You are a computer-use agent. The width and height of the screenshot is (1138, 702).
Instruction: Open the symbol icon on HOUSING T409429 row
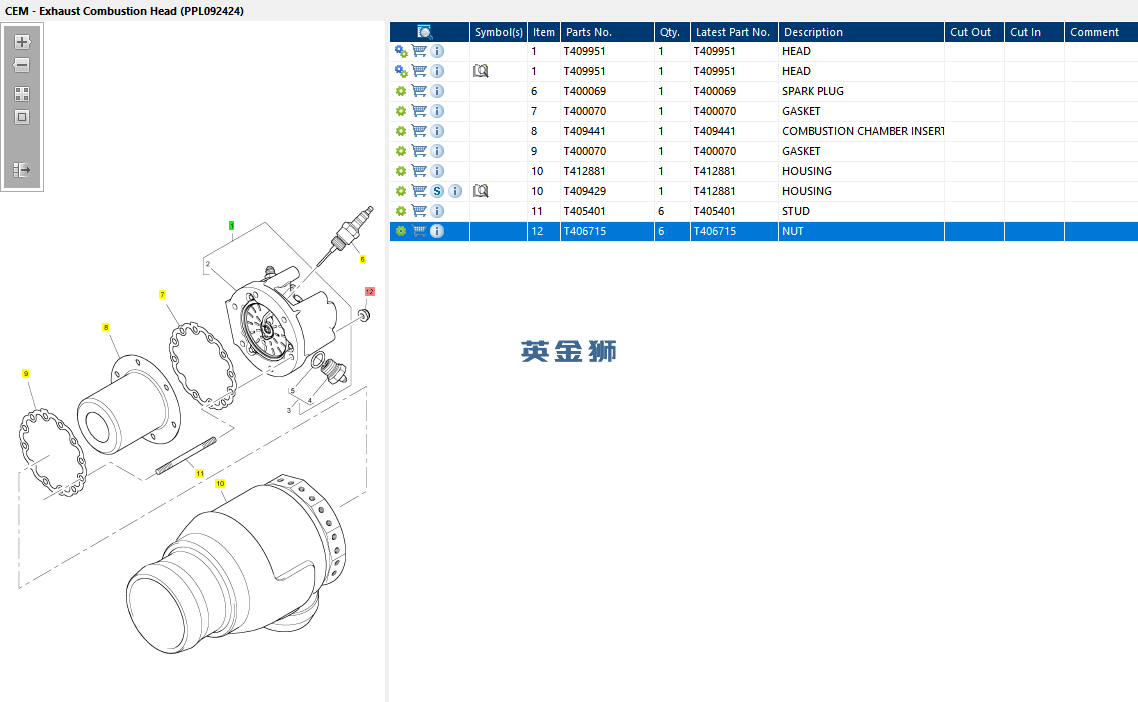tap(480, 191)
